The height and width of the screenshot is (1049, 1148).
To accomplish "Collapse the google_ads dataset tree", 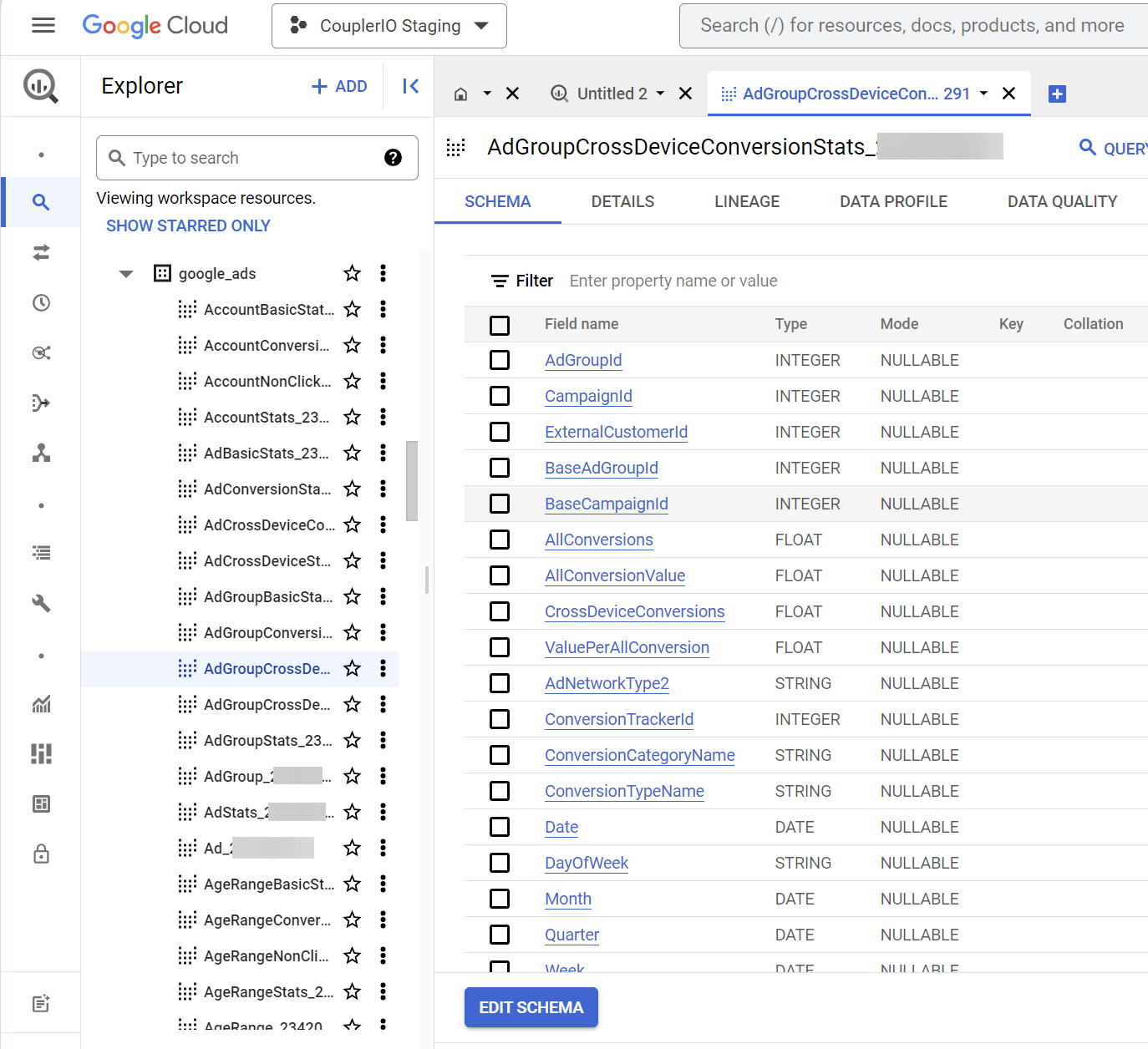I will 126,273.
